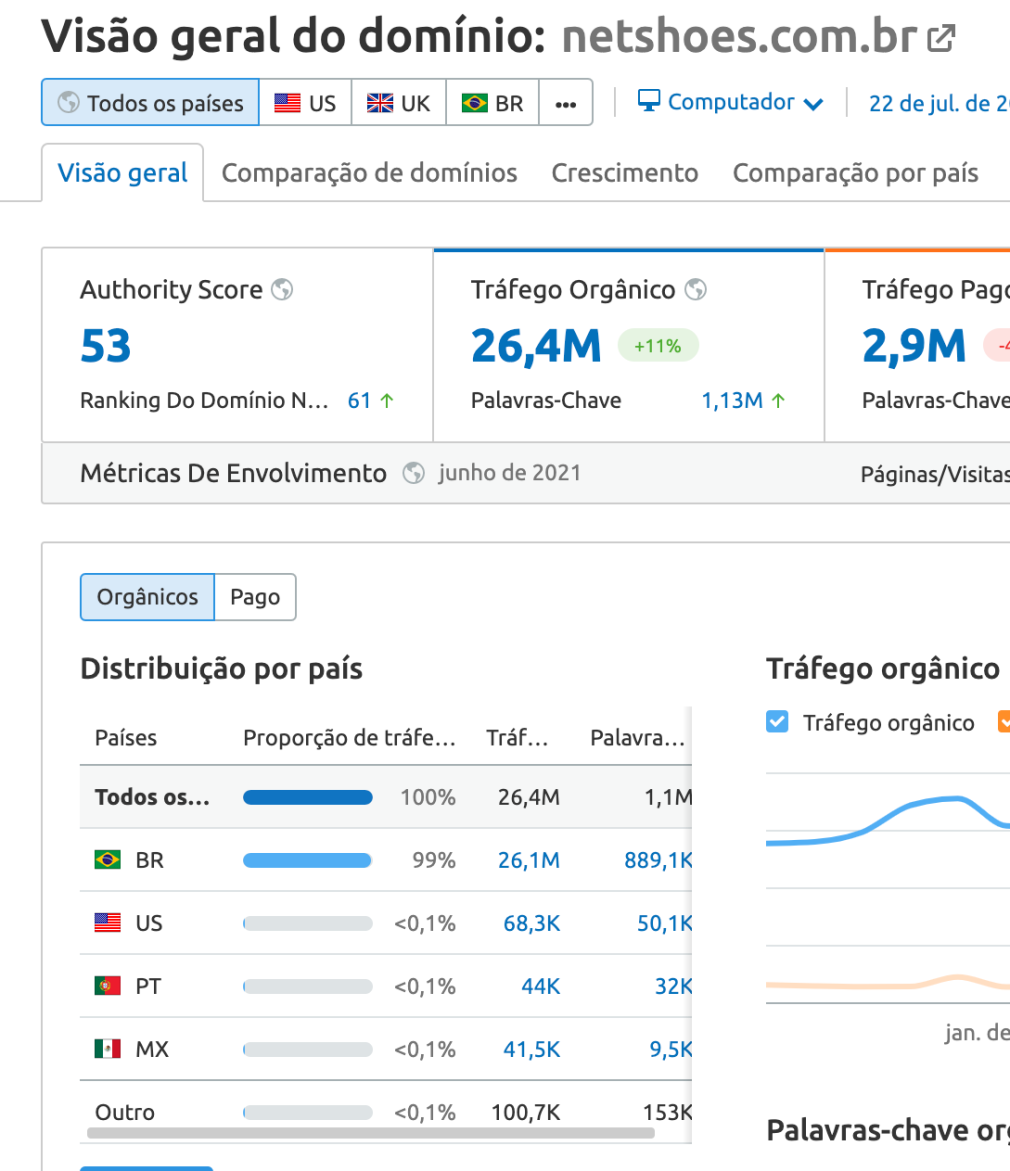
Task: Click BR country row label
Action: pyautogui.click(x=149, y=860)
